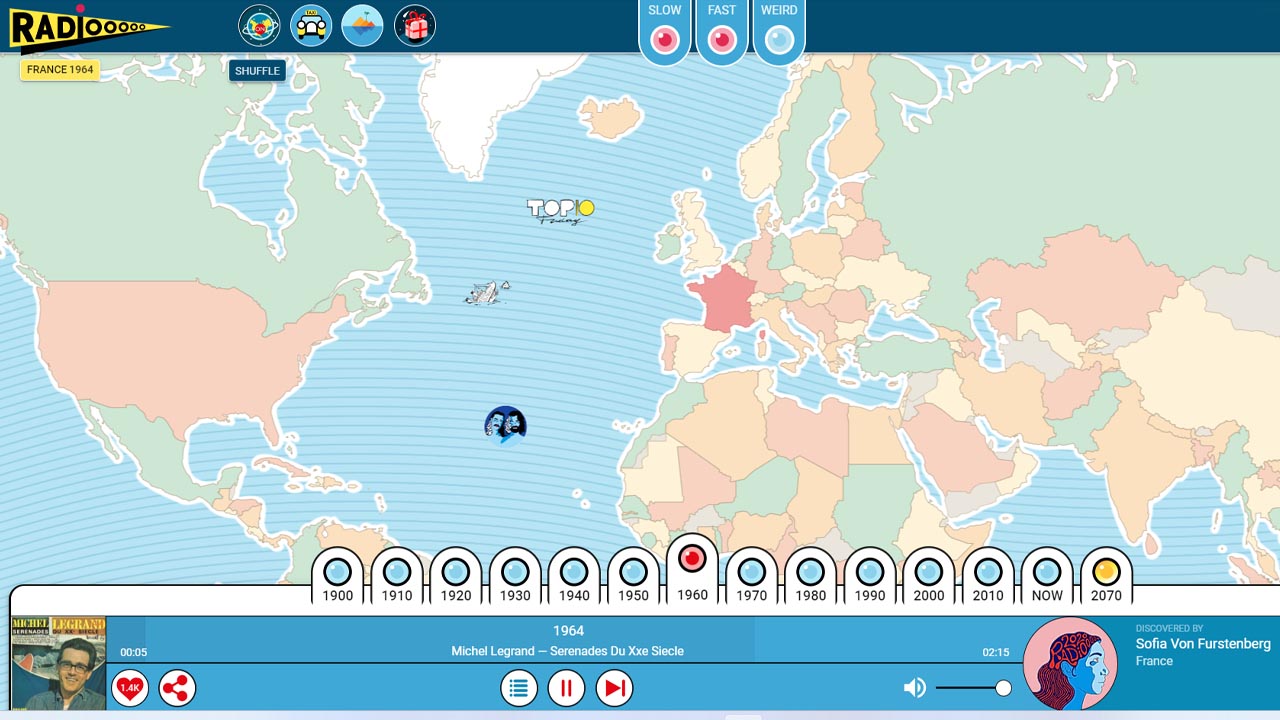
Task: Click the Michel Legrand album cover
Action: pos(58,663)
